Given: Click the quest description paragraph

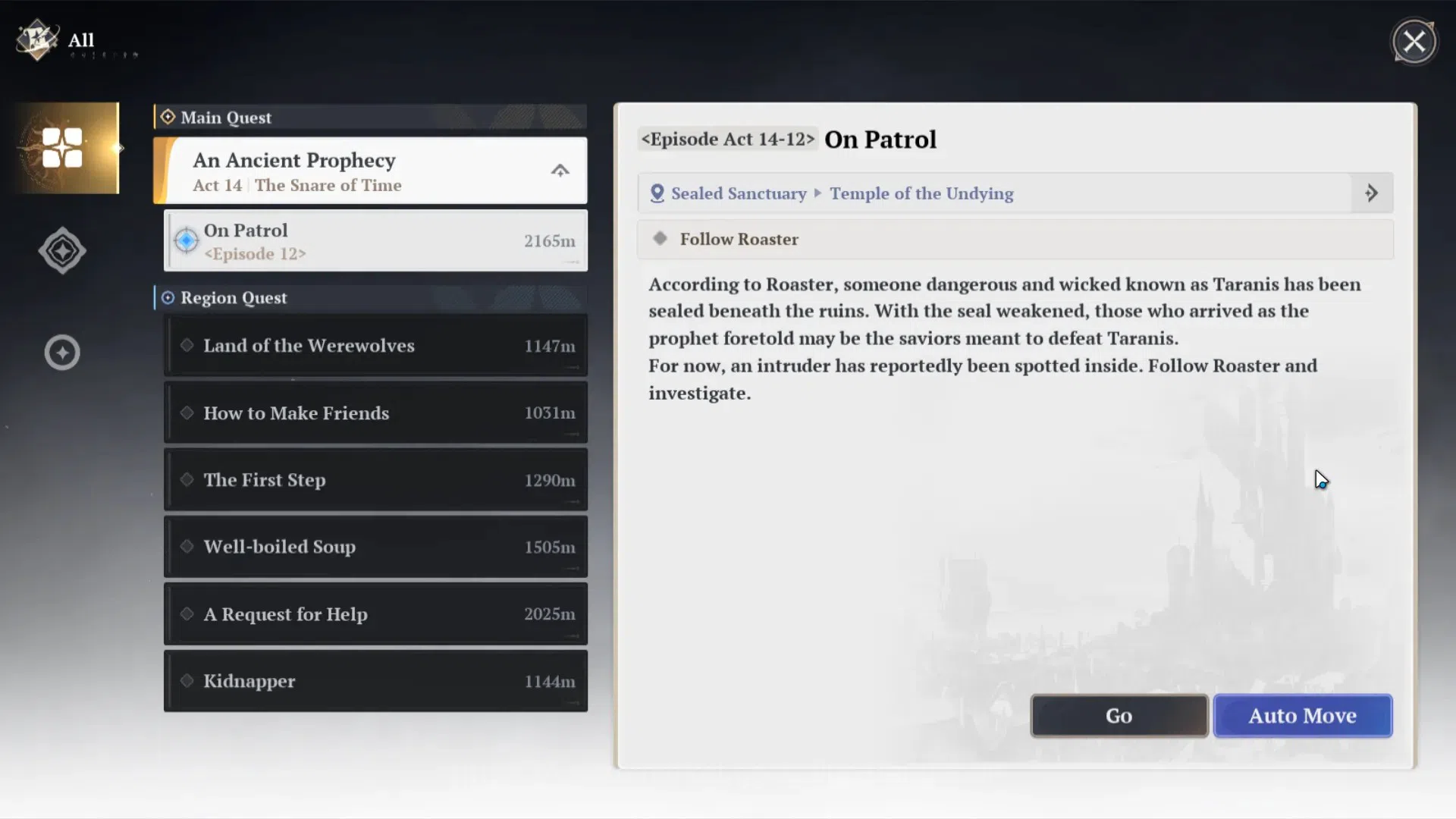Looking at the screenshot, I should (1005, 338).
